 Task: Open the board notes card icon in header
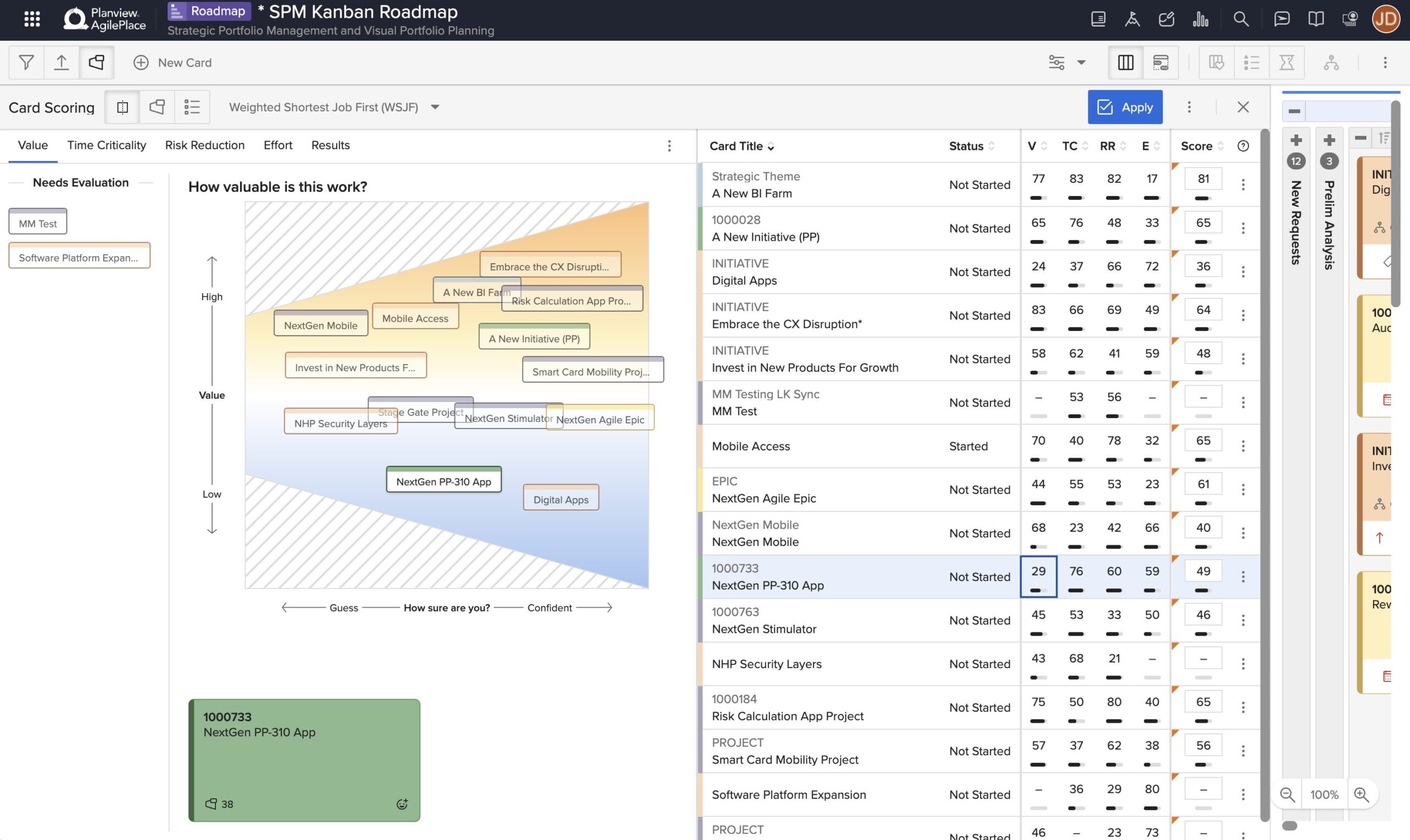point(1098,19)
